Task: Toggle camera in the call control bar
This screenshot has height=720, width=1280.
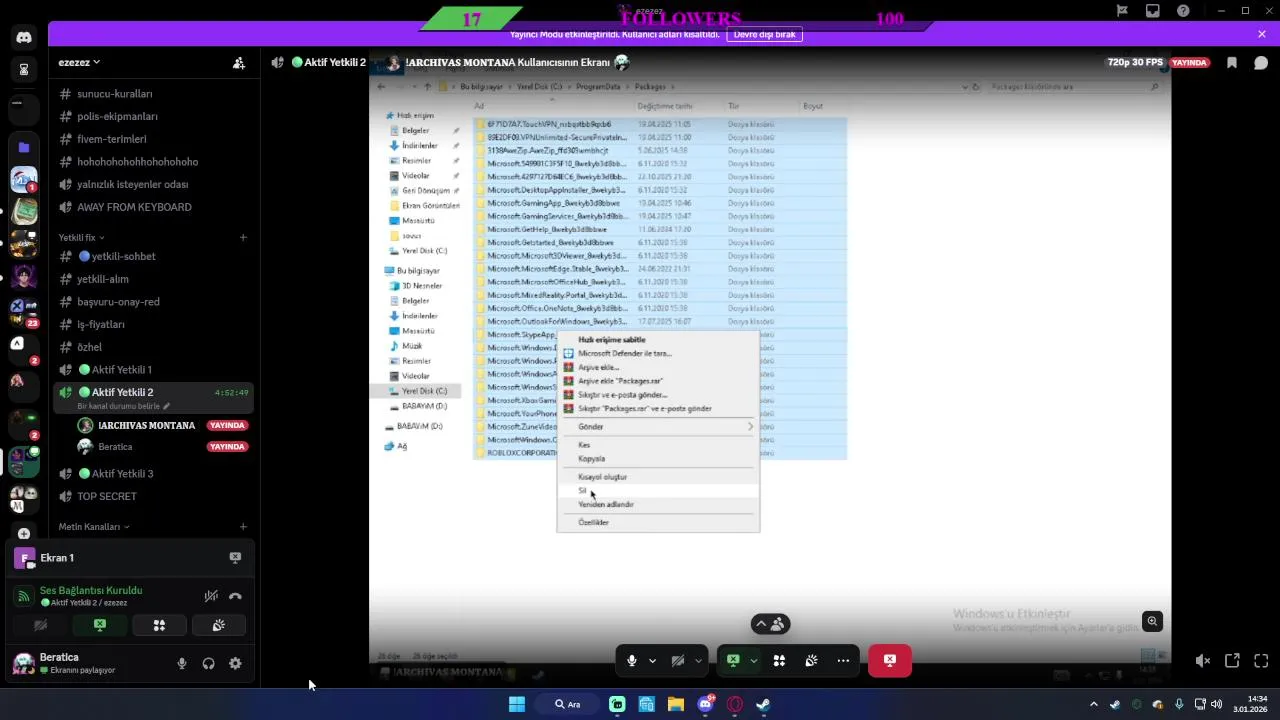Action: pyautogui.click(x=678, y=661)
